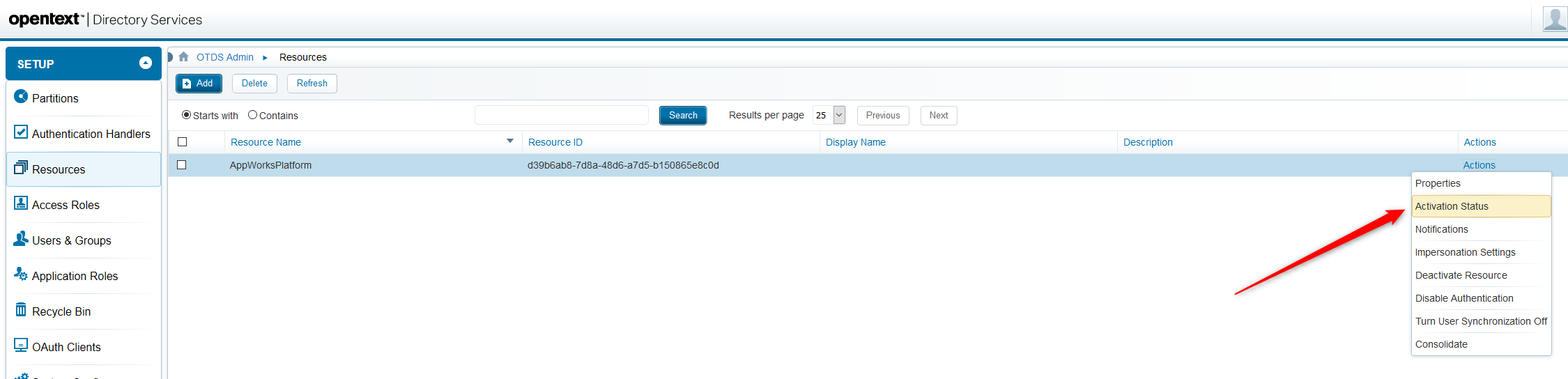Select Deactivate Resource menu entry
The image size is (1568, 379).
[x=1461, y=275]
